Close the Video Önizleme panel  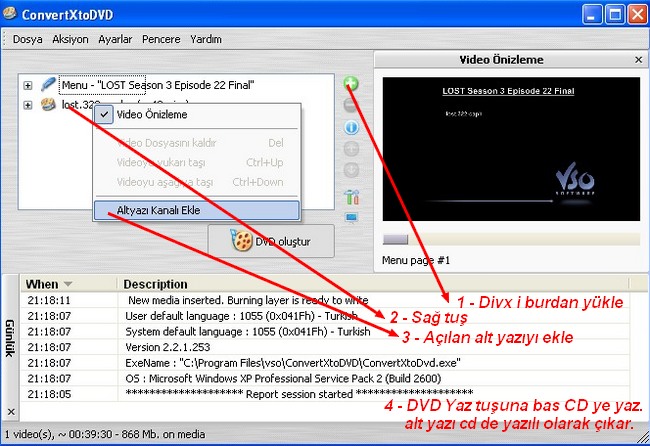point(638,60)
